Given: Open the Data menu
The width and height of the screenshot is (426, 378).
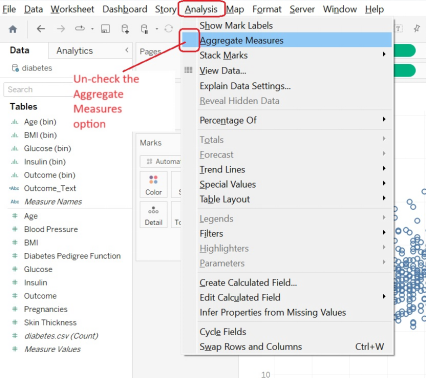Looking at the screenshot, I should 34,9.
